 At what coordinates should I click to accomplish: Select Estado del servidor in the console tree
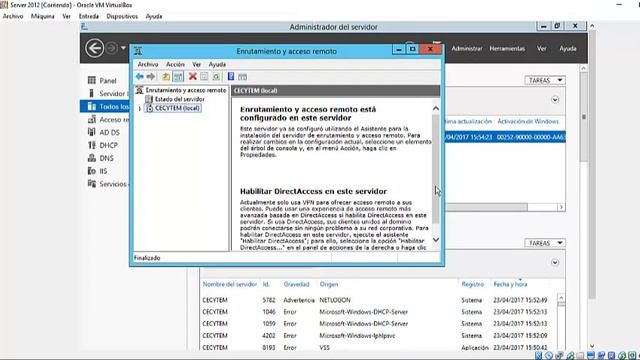pos(180,99)
